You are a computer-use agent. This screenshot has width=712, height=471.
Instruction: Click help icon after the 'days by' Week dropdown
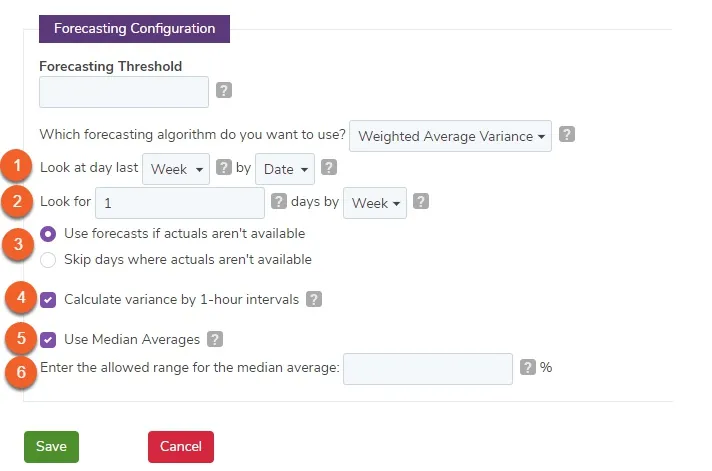coord(420,201)
